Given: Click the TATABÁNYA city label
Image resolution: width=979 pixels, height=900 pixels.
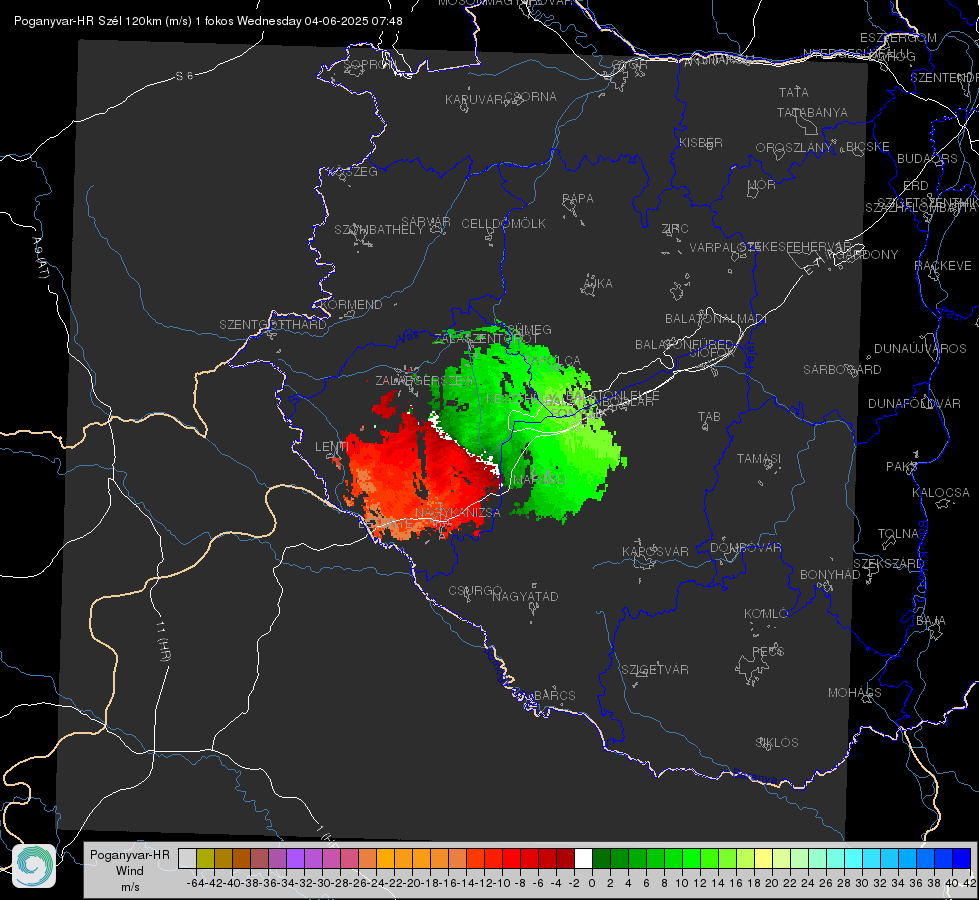Looking at the screenshot, I should [812, 112].
